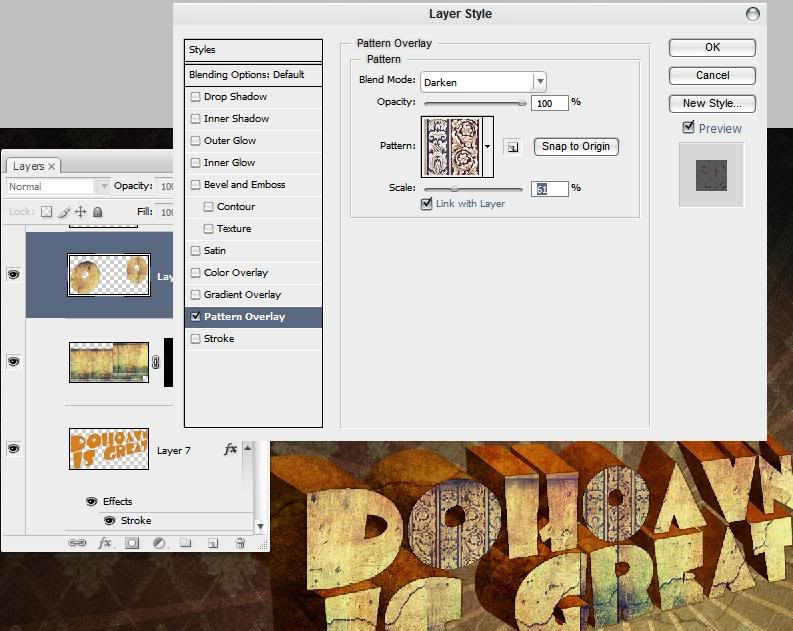Enable the Stroke style checkbox
The height and width of the screenshot is (631, 793).
click(195, 338)
